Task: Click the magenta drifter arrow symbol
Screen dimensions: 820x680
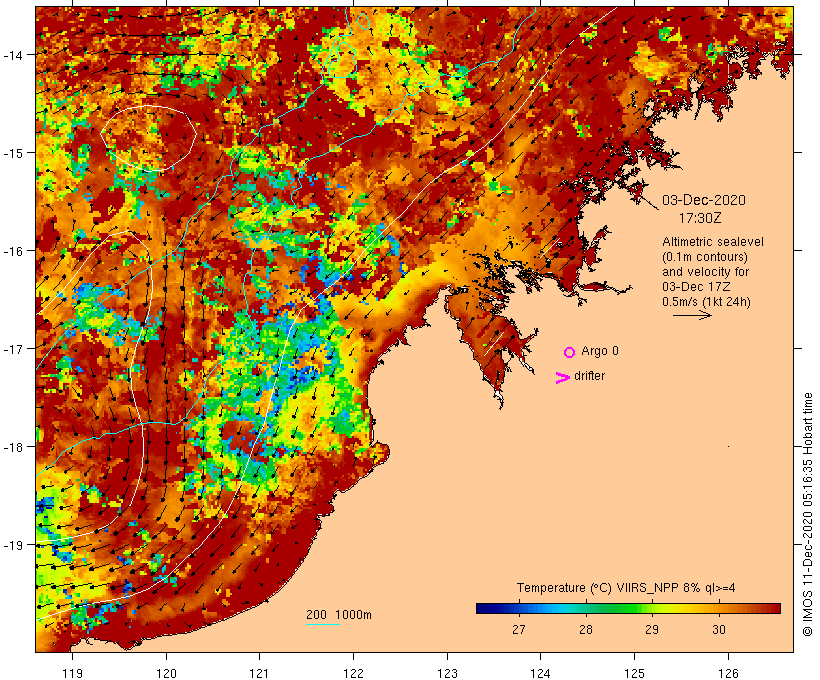Action: click(x=563, y=378)
